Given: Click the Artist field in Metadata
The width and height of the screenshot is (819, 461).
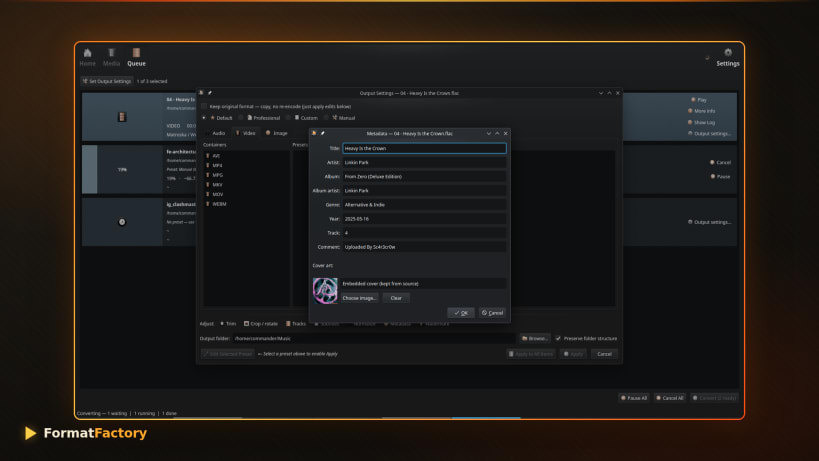Looking at the screenshot, I should [x=424, y=162].
